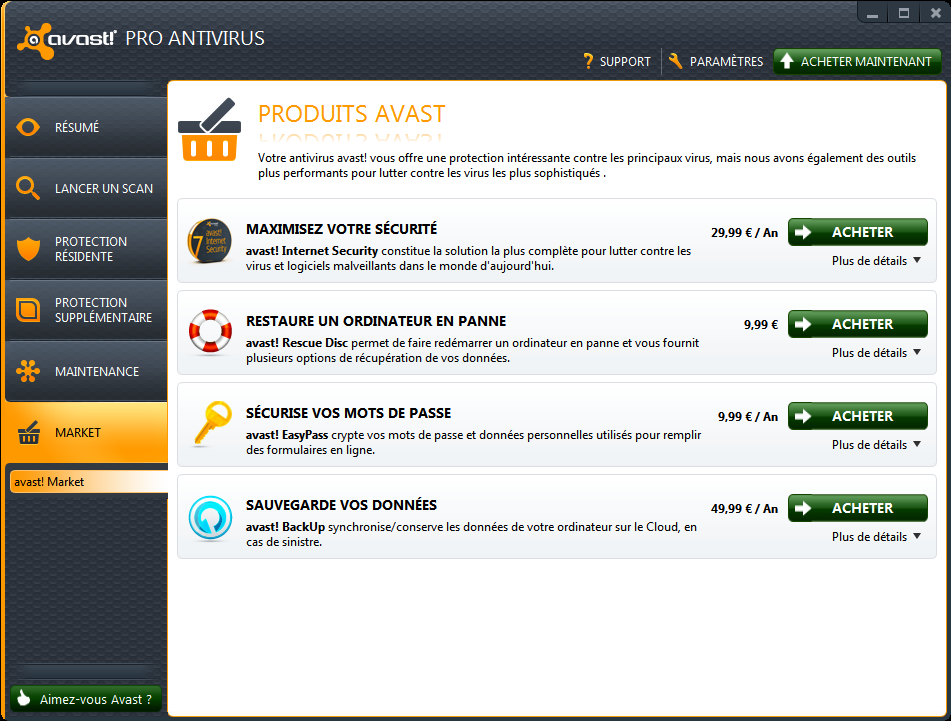The height and width of the screenshot is (721, 951).
Task: Click arrow icon on Rescue Disc Acheter button
Action: point(803,324)
